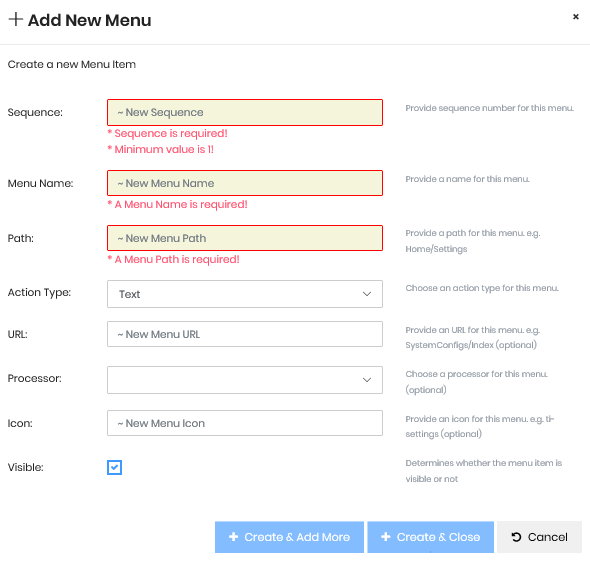Focus the New Menu Icon field
Viewport: 590px width, 561px height.
[245, 423]
